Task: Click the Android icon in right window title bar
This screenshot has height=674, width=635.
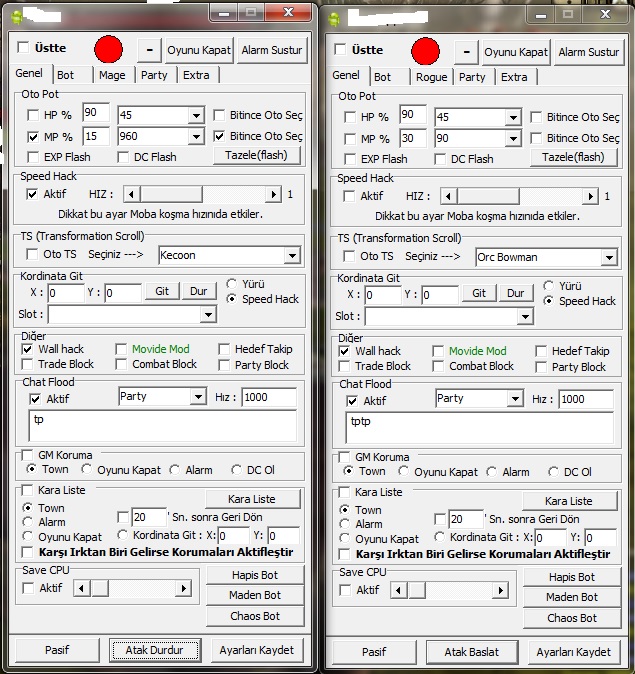Action: pyautogui.click(x=334, y=19)
